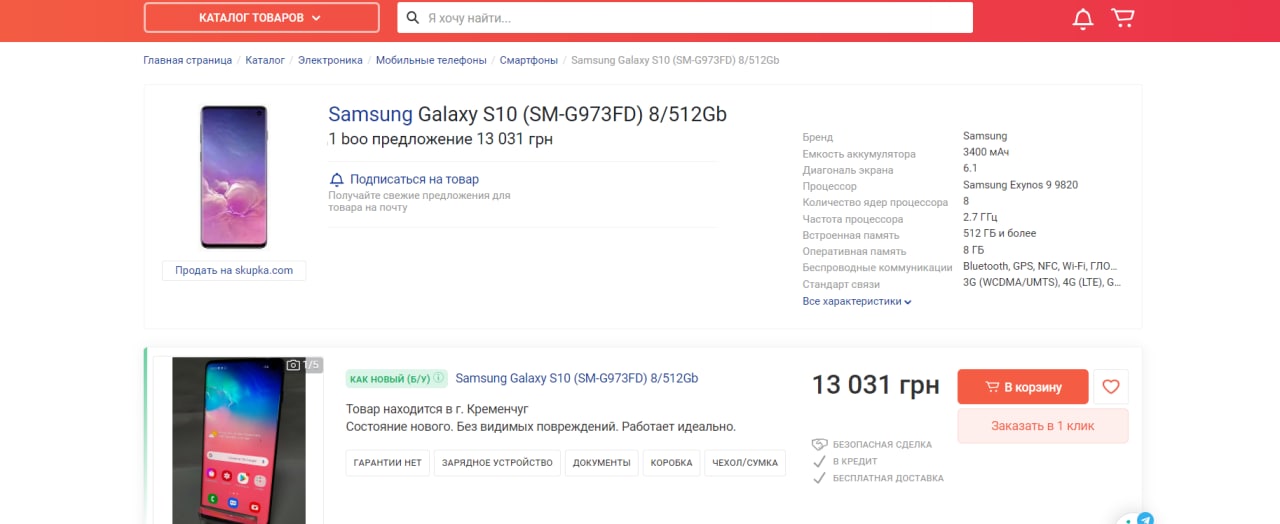Open the shopping cart icon
The width and height of the screenshot is (1280, 524).
(1123, 18)
